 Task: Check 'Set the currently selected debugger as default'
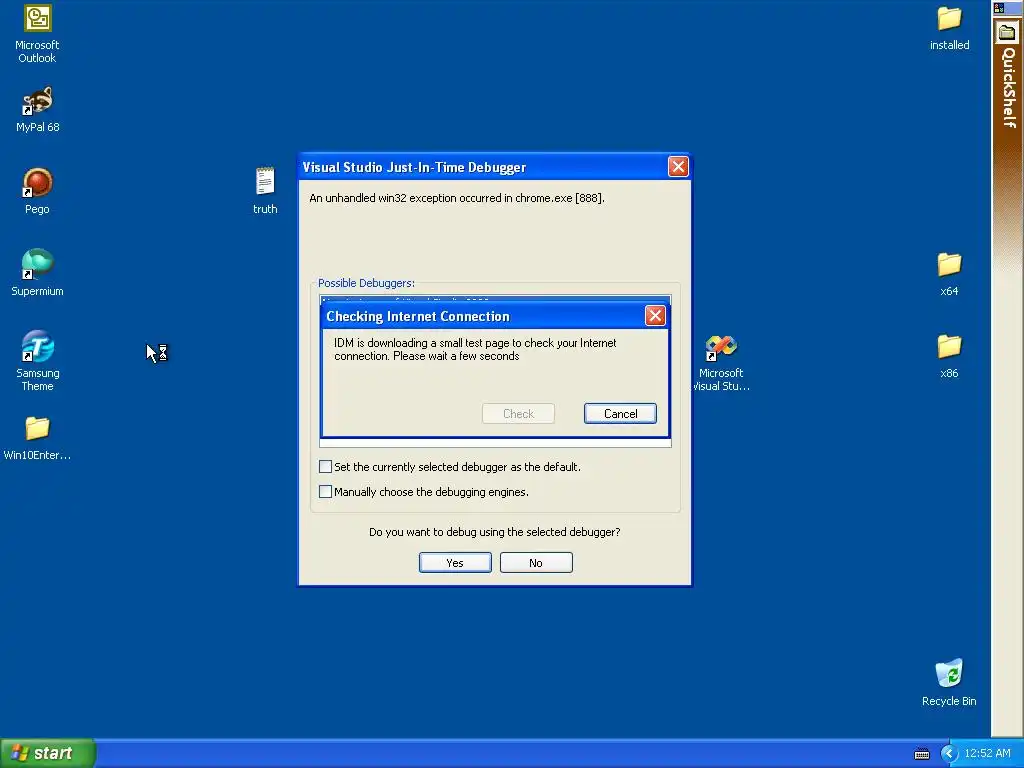tap(325, 466)
